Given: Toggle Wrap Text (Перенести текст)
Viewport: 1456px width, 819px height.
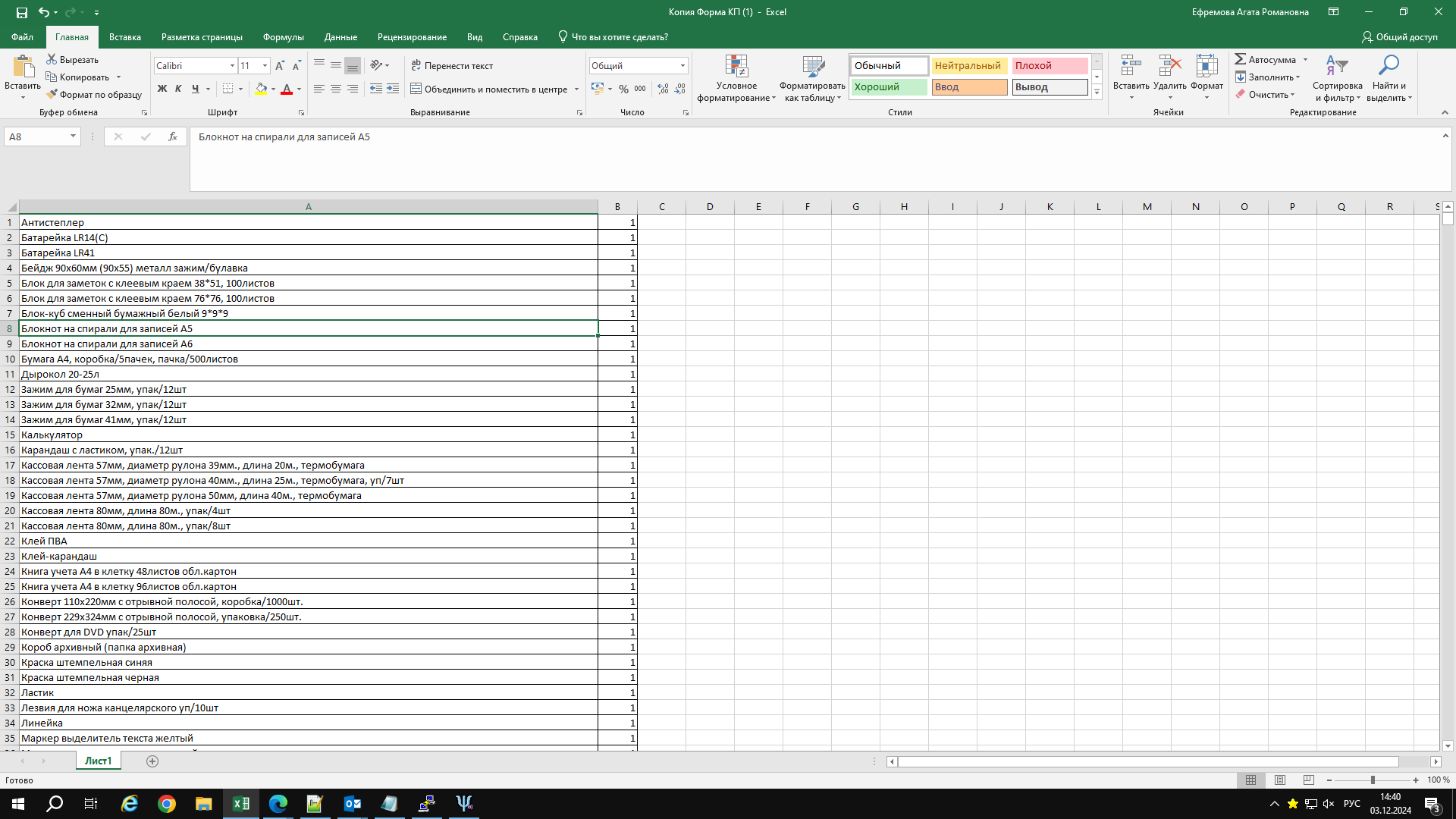Looking at the screenshot, I should [x=452, y=66].
